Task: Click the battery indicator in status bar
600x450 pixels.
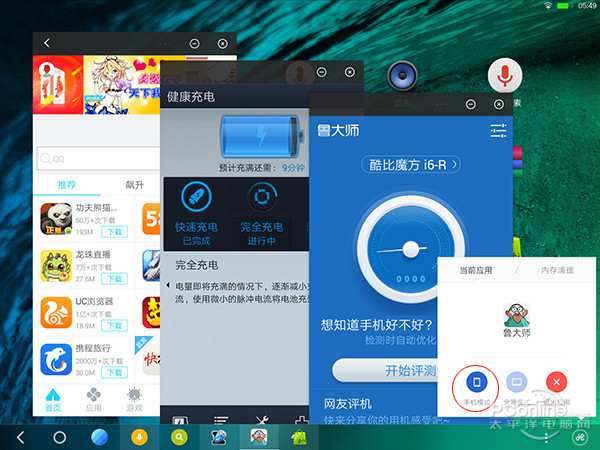Action: 563,6
